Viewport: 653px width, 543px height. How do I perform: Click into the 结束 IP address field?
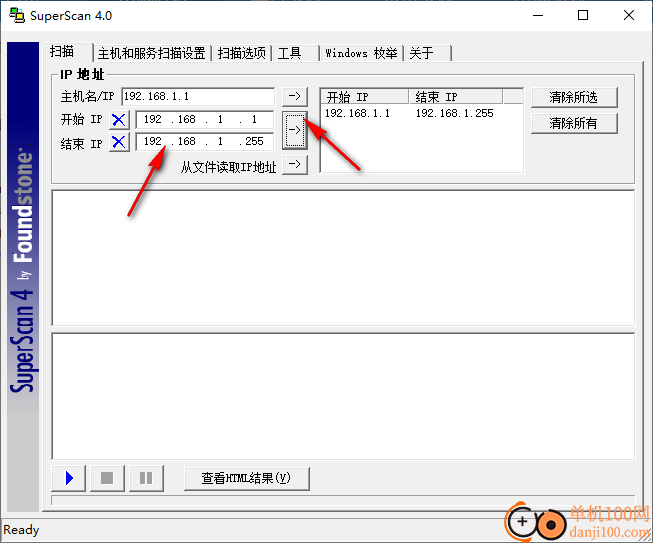tap(205, 142)
